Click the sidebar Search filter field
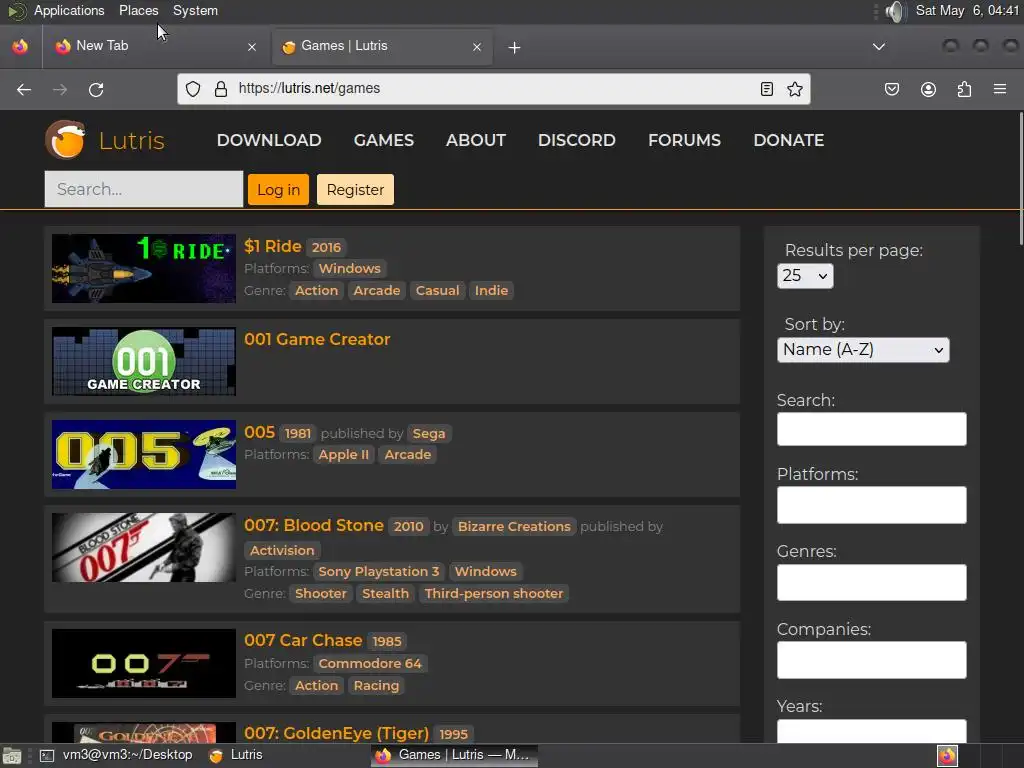 point(871,429)
